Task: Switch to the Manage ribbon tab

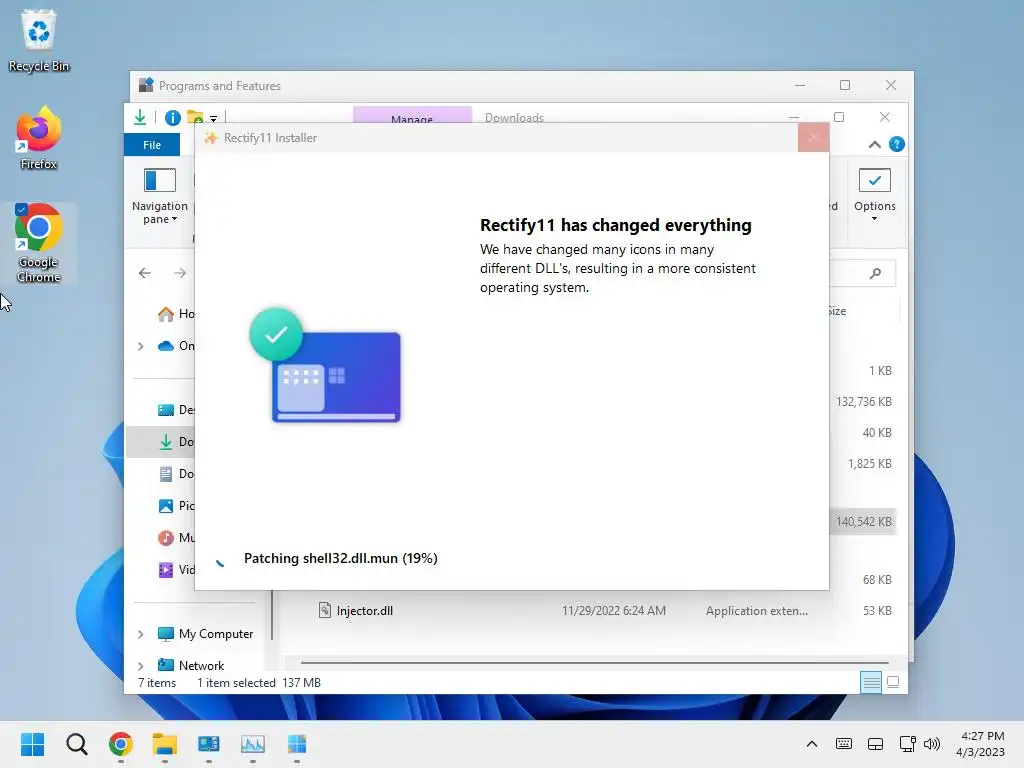Action: point(412,115)
